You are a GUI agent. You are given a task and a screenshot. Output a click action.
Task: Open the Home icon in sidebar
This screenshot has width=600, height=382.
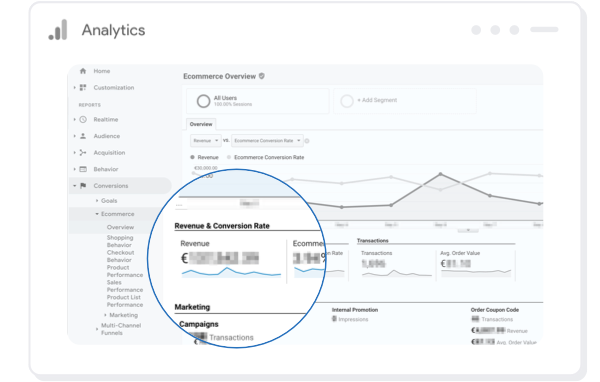point(83,71)
